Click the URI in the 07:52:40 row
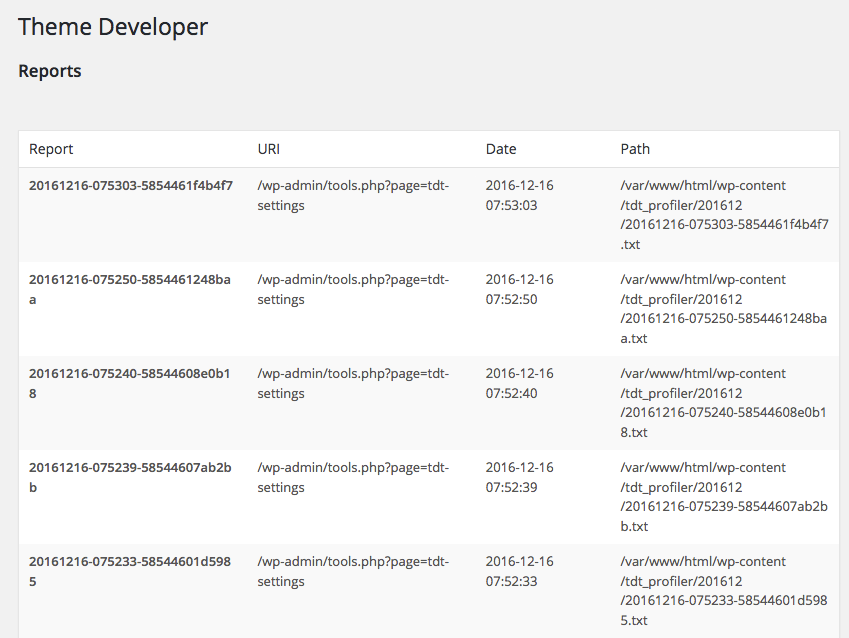The height and width of the screenshot is (638, 849). 353,383
